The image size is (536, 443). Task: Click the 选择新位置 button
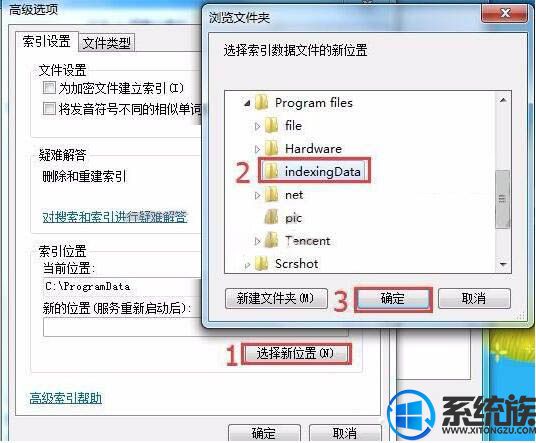(x=296, y=353)
